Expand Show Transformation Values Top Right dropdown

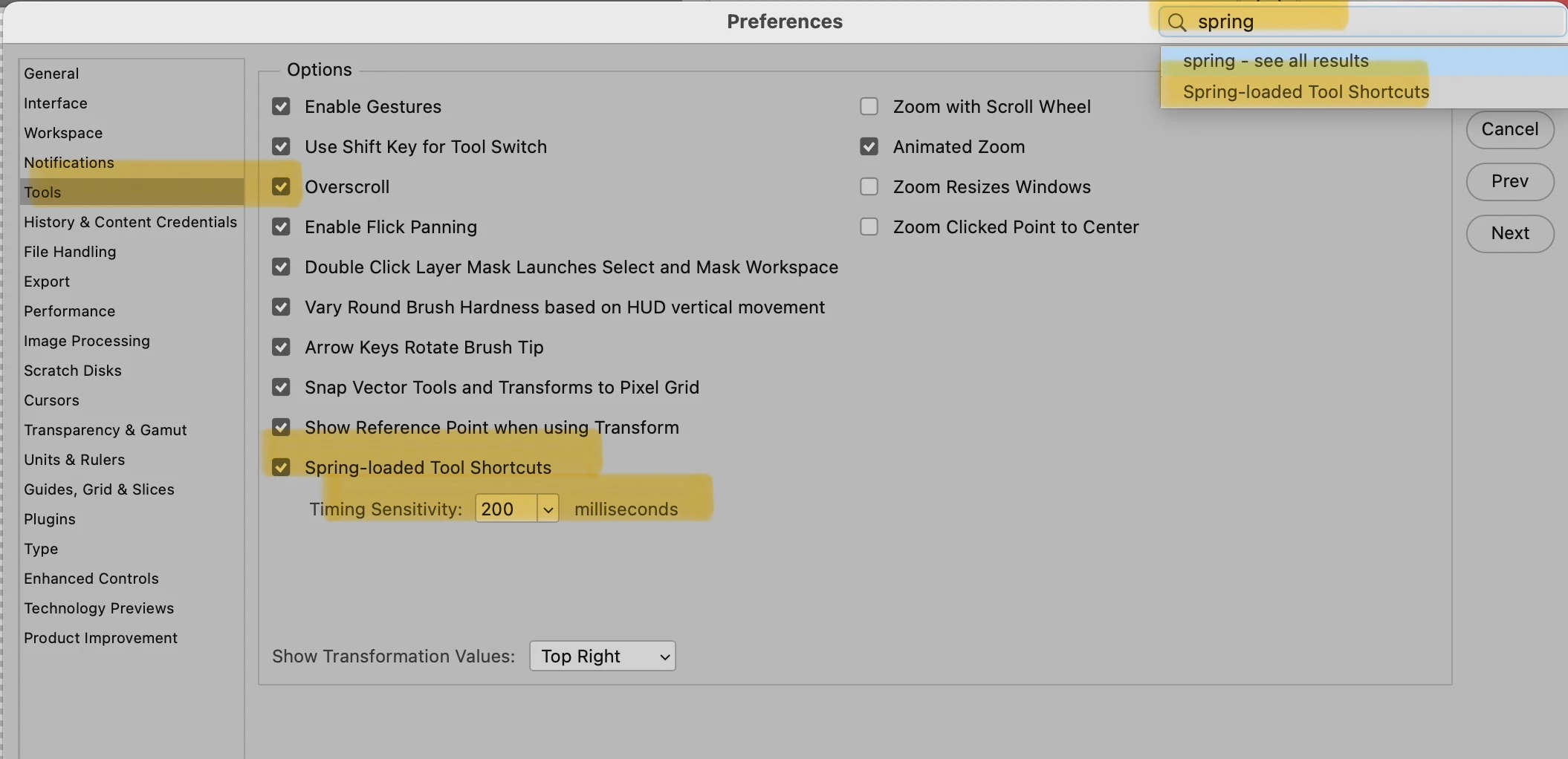603,656
